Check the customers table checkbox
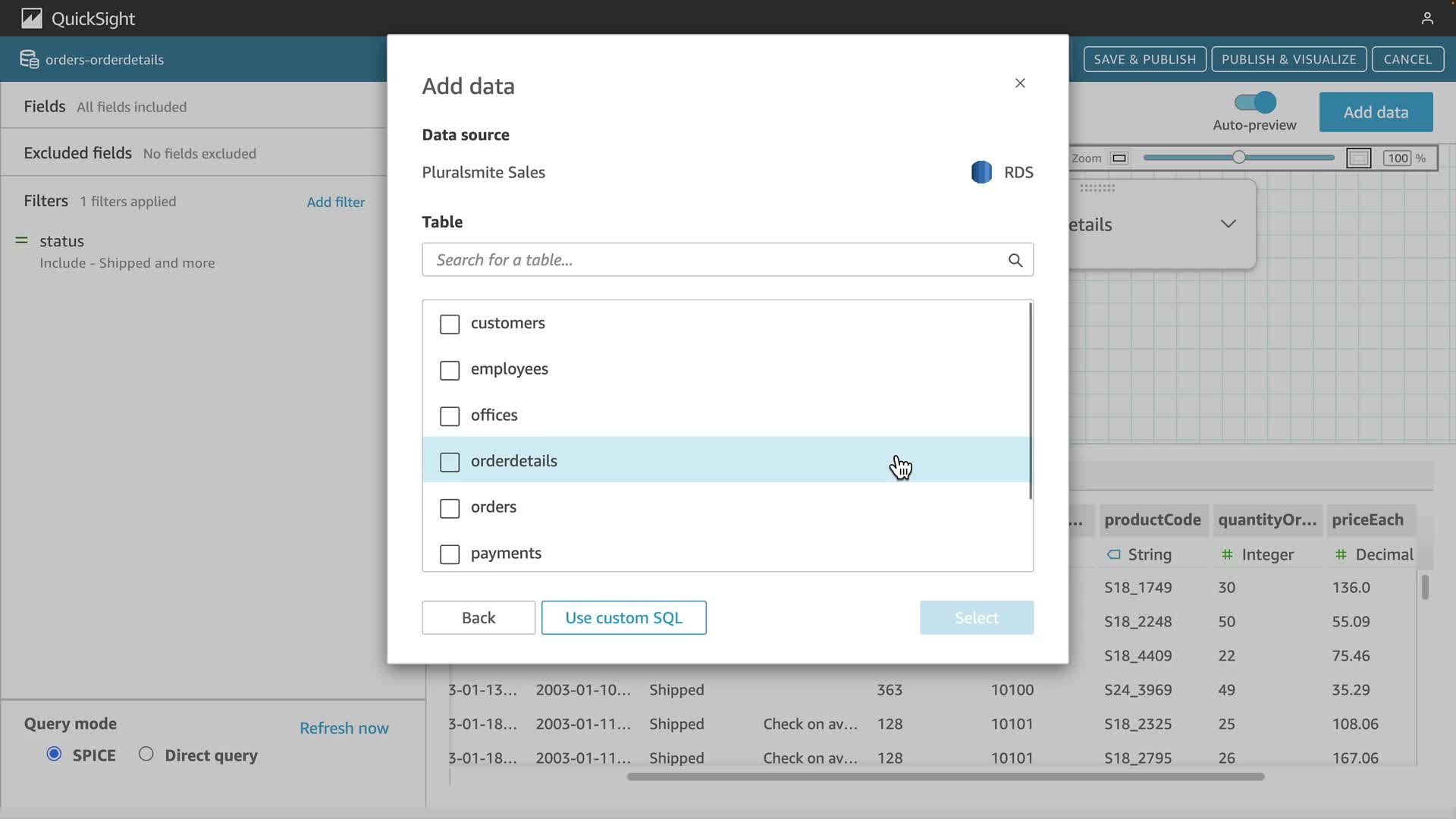Screen dimensions: 1456x819 click(x=450, y=324)
